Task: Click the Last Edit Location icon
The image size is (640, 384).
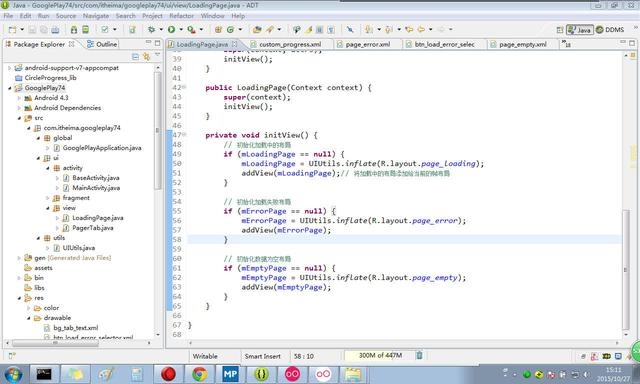Action: click(409, 29)
